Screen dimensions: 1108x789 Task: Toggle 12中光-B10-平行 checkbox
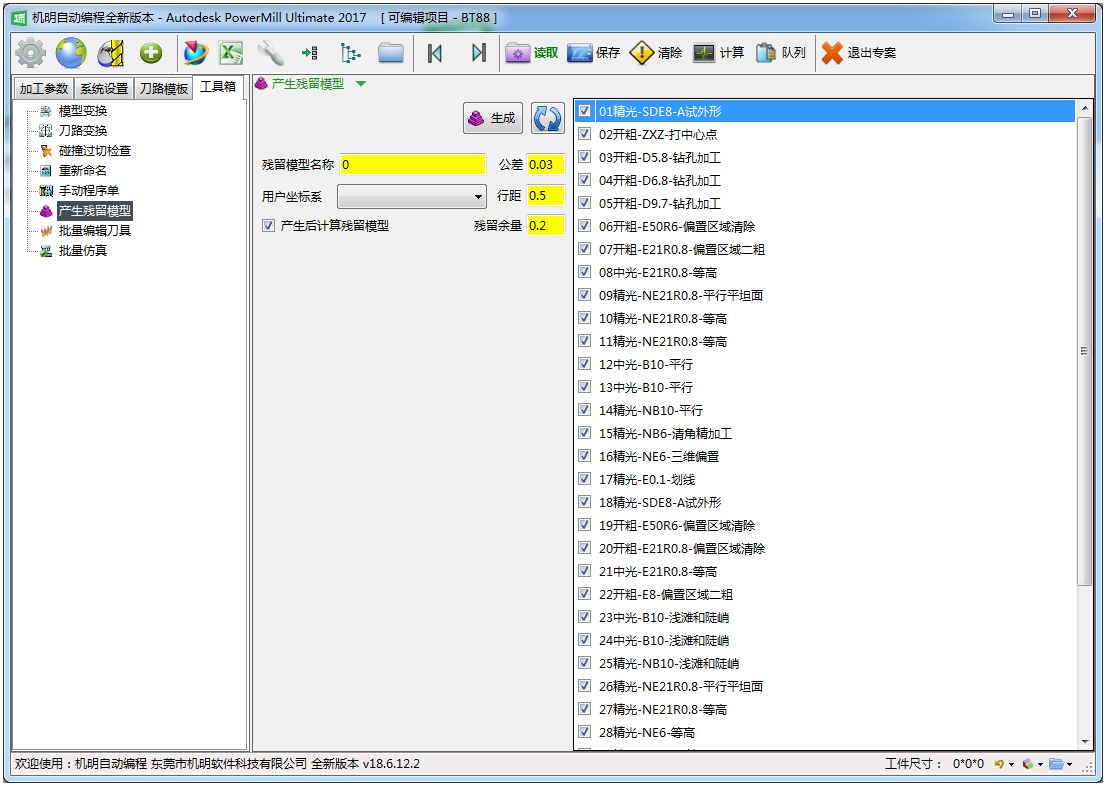pos(584,364)
